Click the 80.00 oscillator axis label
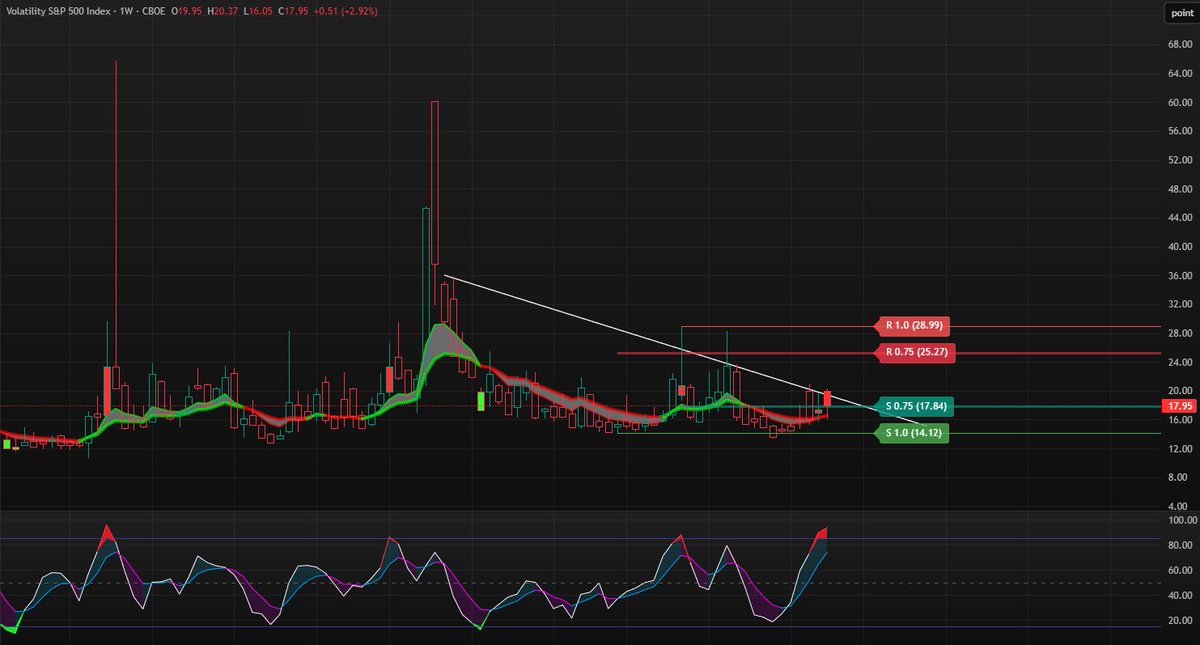This screenshot has width=1200, height=645. (x=1178, y=545)
